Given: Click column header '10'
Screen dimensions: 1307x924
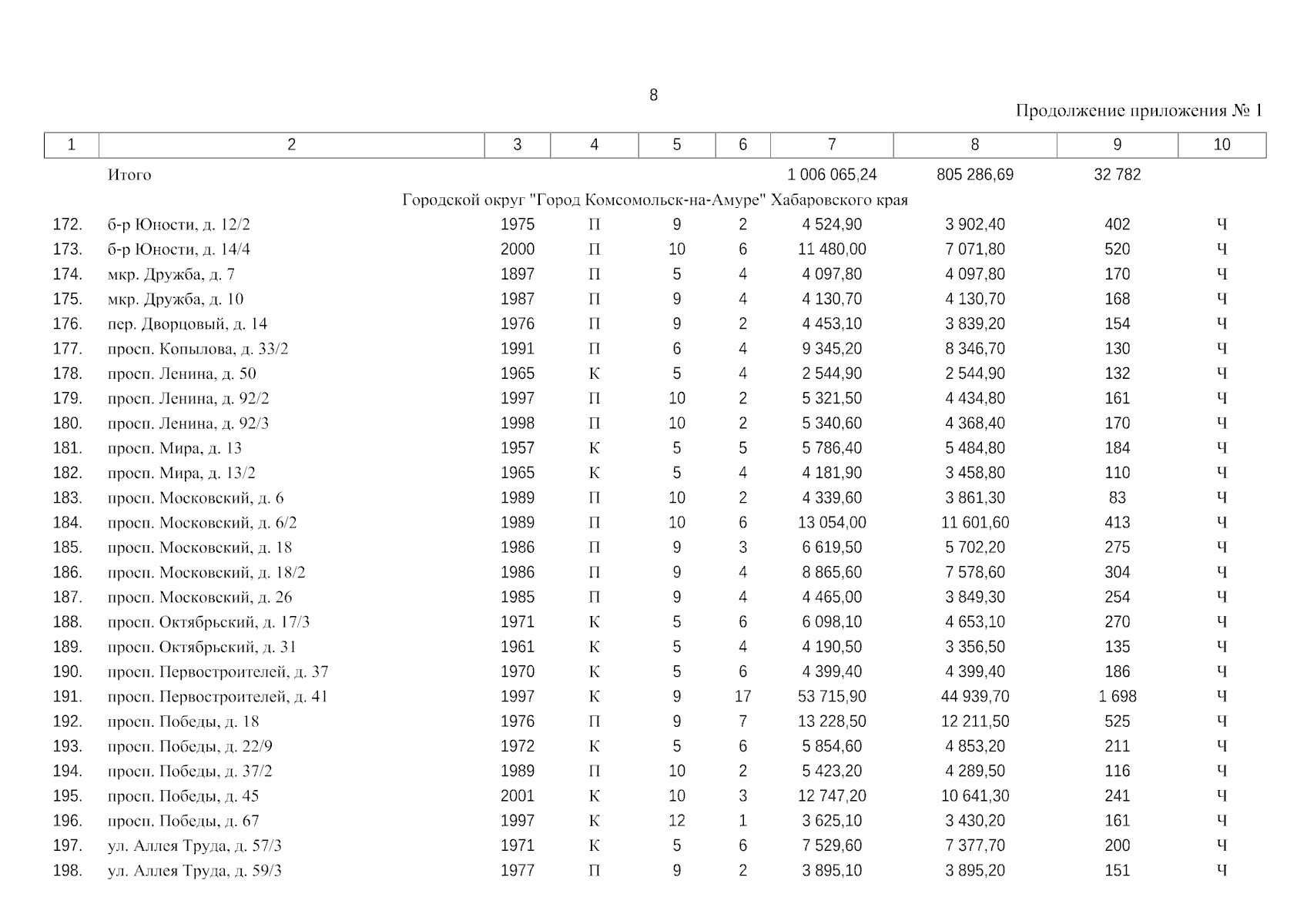Looking at the screenshot, I should point(1222,145).
